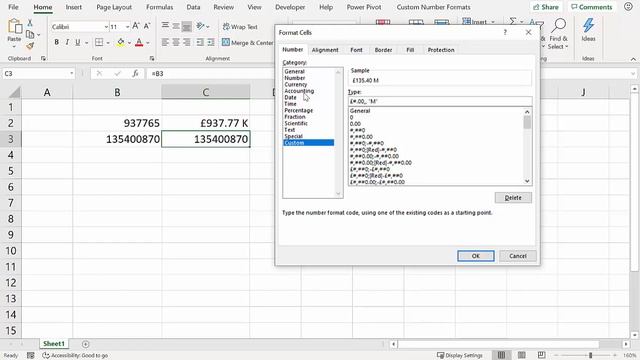The image size is (640, 360).
Task: Click the Cut scissors icon
Action: [x=30, y=23]
